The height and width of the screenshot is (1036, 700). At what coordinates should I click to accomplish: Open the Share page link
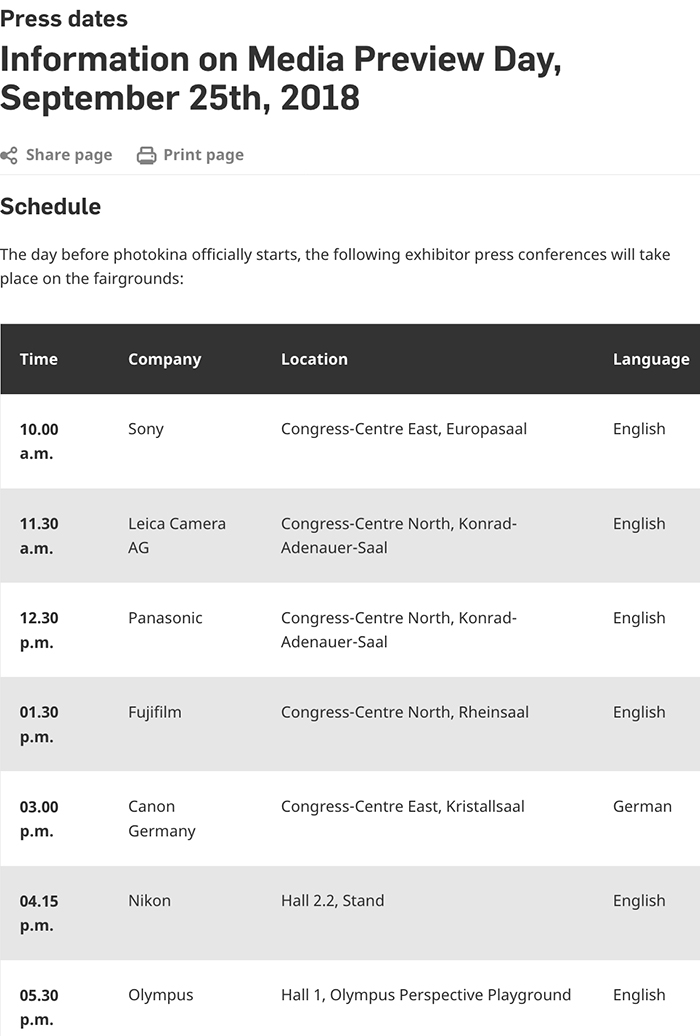[x=69, y=155]
